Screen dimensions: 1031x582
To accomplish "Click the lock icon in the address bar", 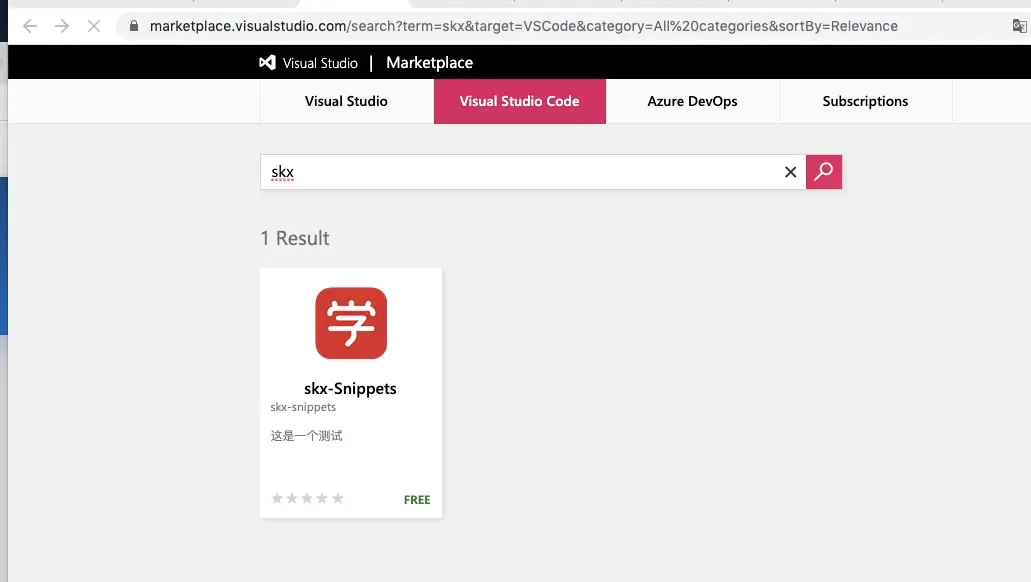I will click(x=134, y=26).
